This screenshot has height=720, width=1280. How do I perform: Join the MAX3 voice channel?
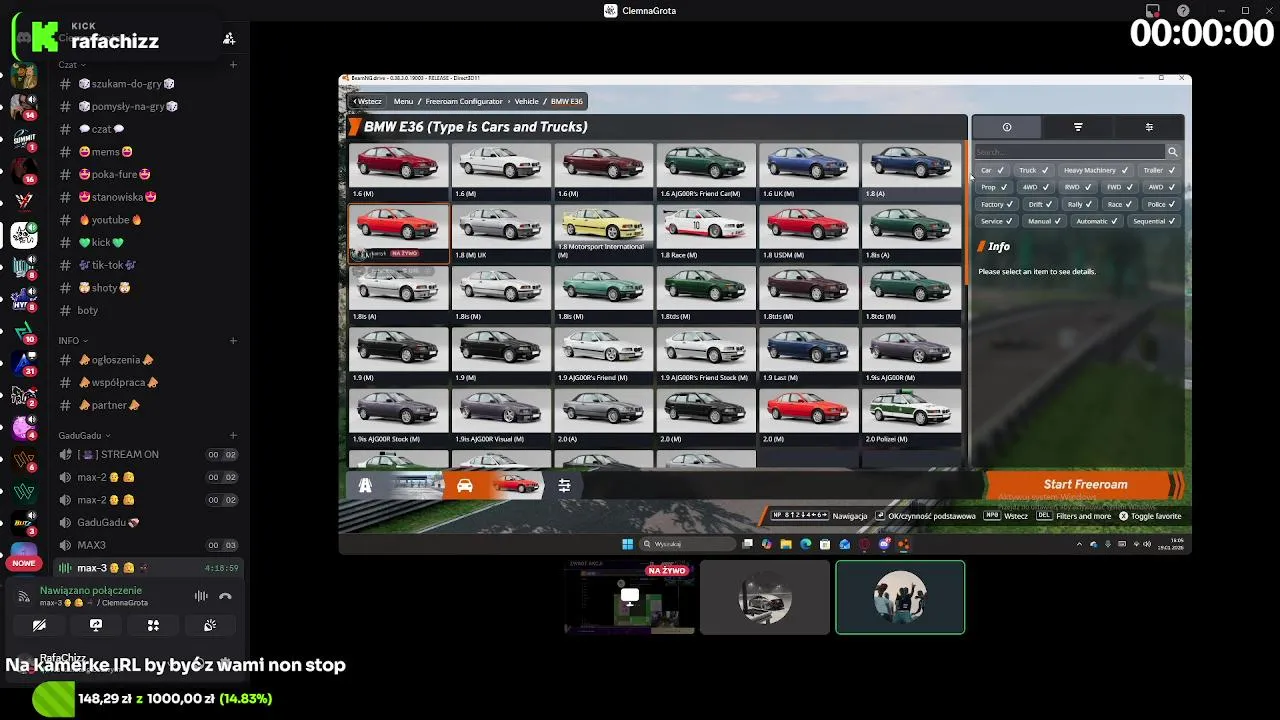coord(148,545)
